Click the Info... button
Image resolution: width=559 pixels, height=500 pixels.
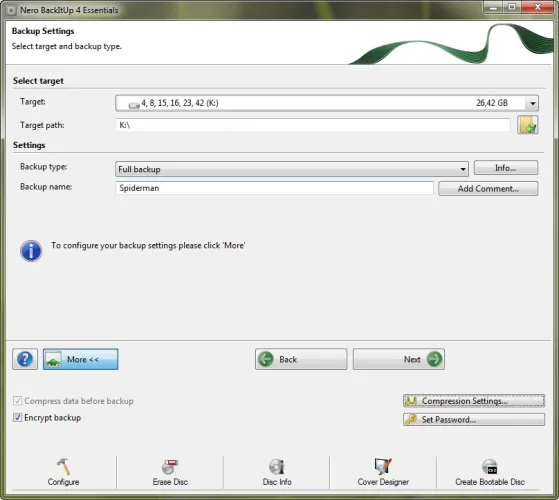(x=506, y=168)
